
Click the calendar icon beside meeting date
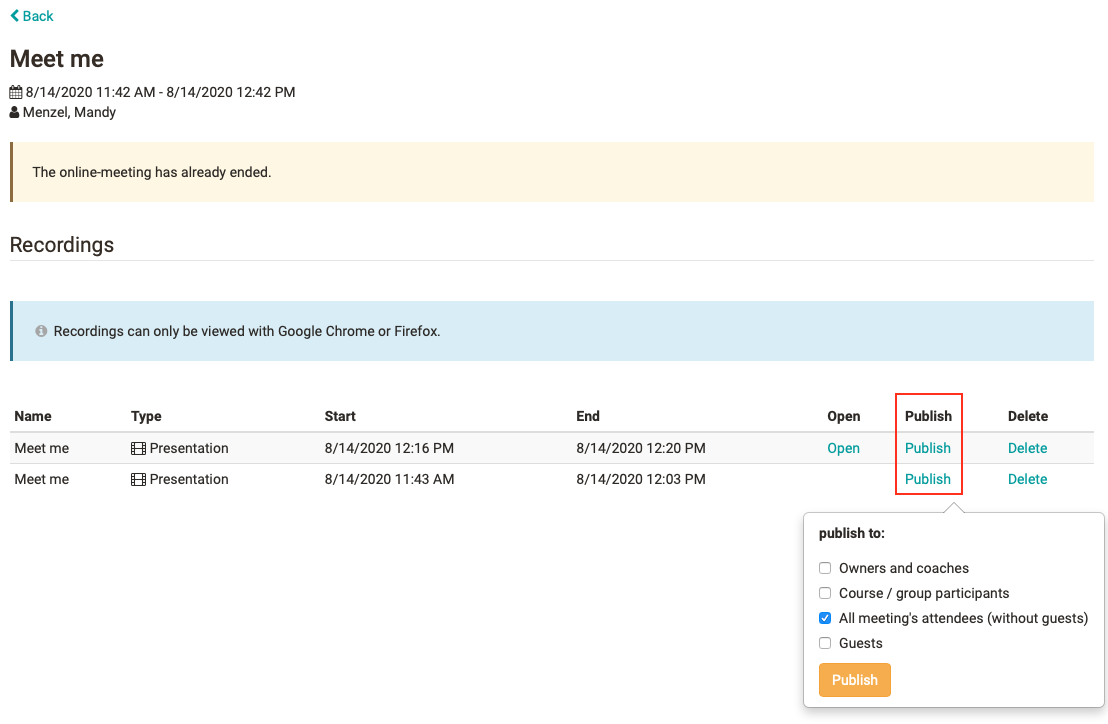[16, 93]
